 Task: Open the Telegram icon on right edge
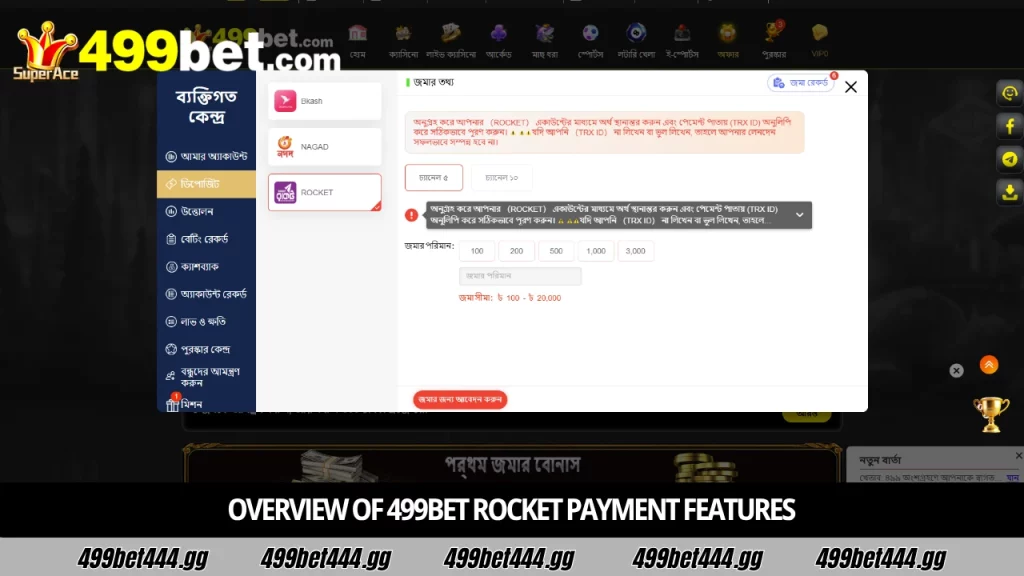1010,159
